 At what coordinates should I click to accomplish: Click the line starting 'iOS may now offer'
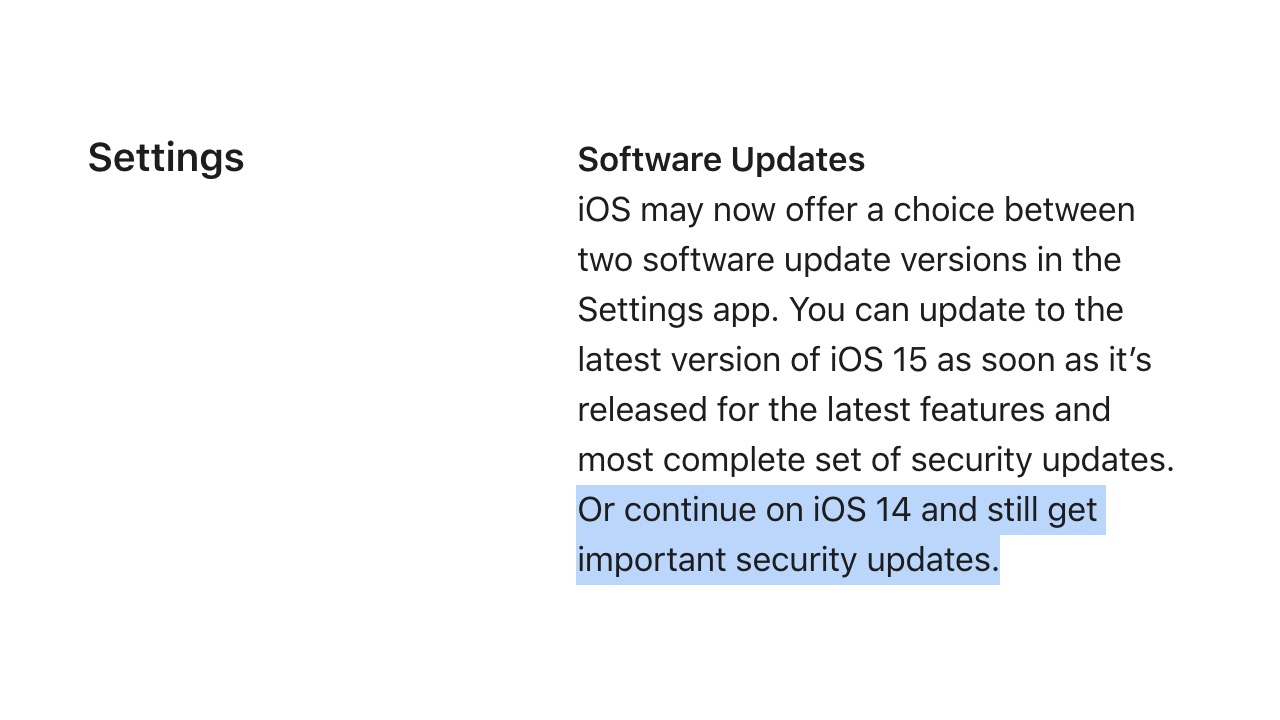[856, 210]
